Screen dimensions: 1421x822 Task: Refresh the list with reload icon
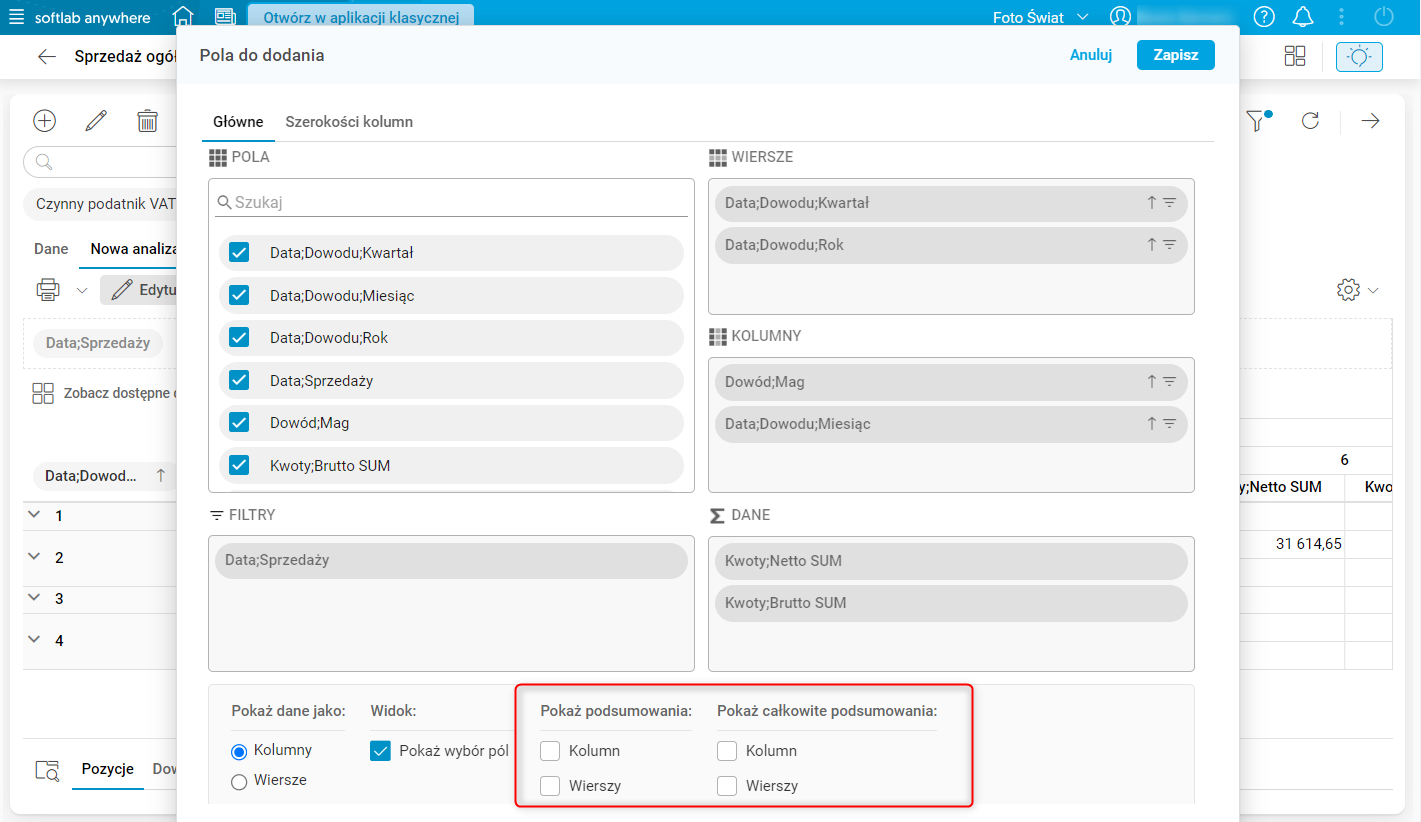pyautogui.click(x=1310, y=121)
